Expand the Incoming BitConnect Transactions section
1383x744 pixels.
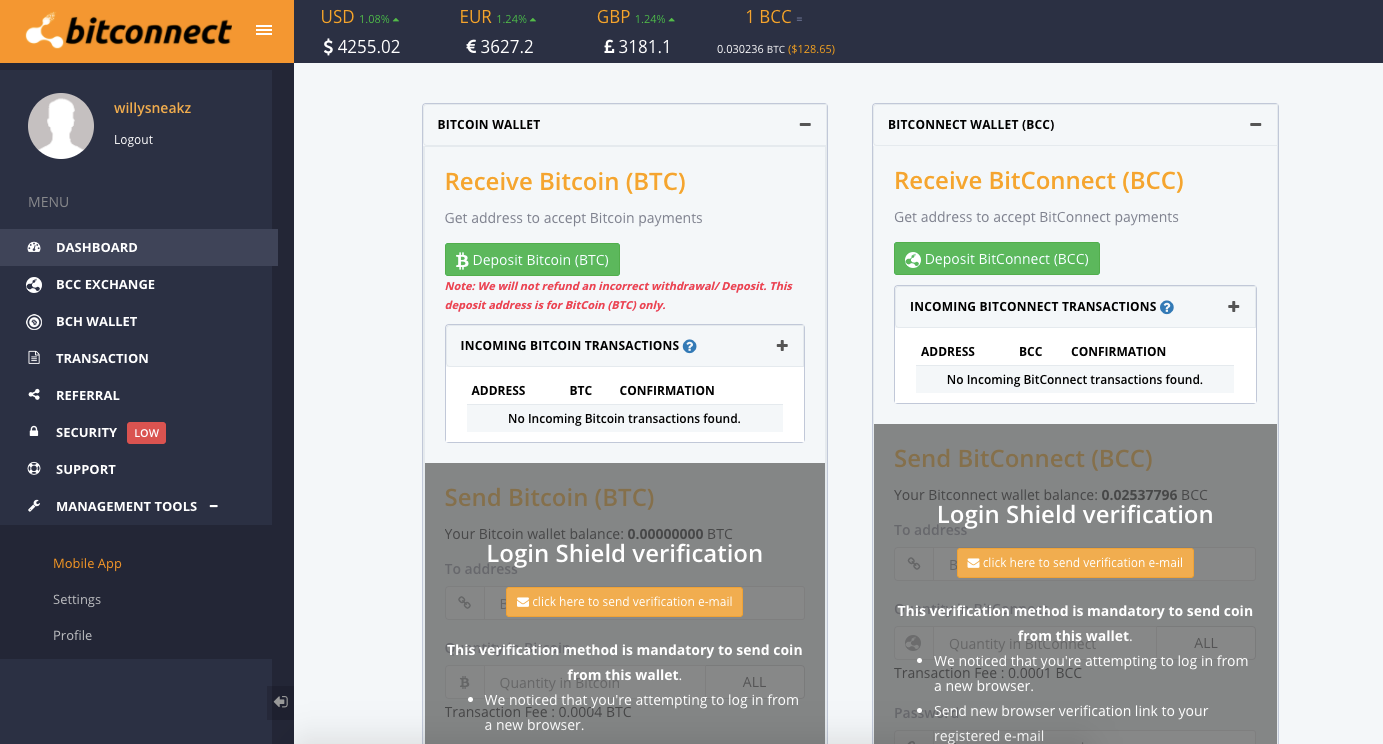pos(1233,307)
